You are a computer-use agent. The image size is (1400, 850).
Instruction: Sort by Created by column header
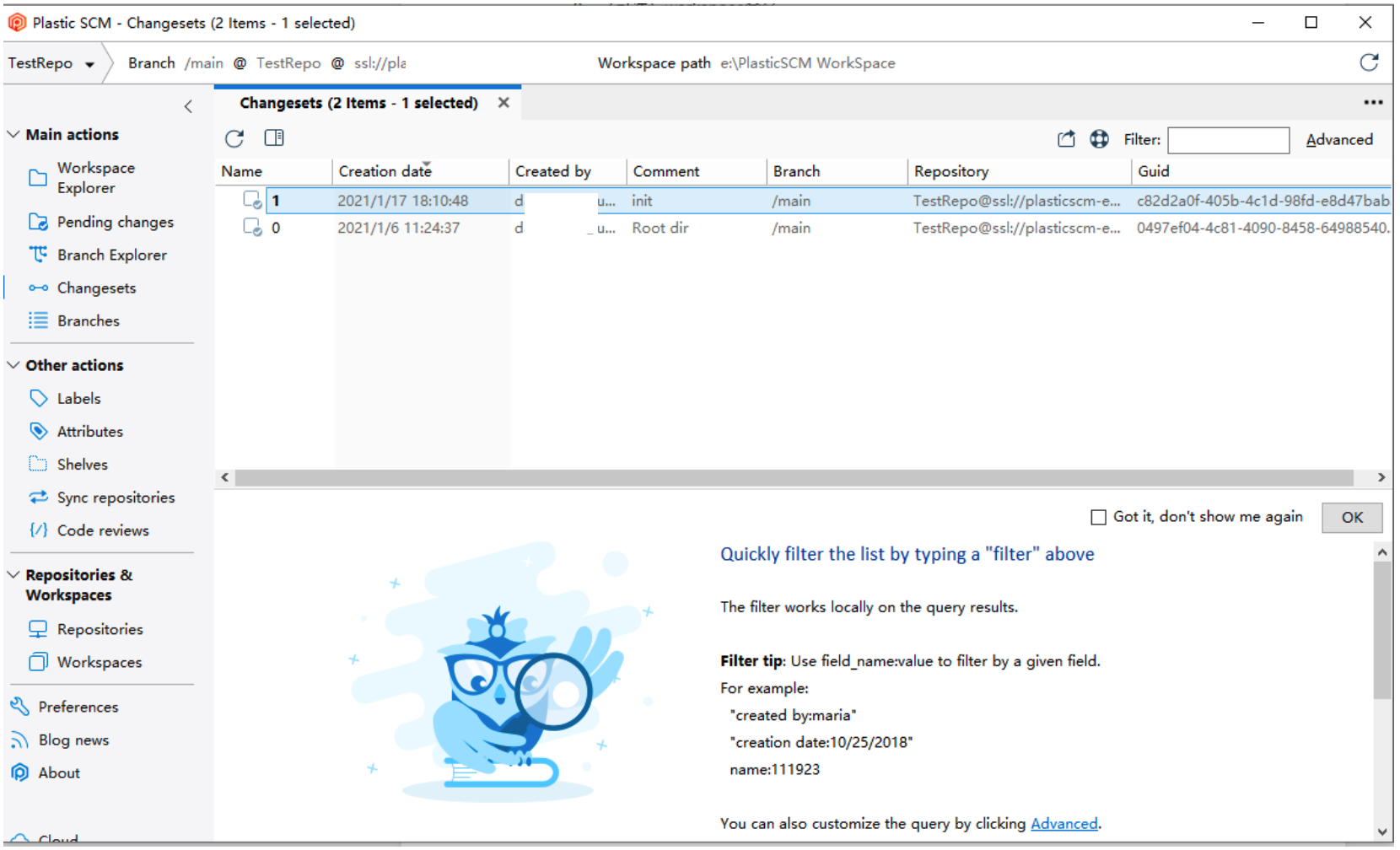click(x=568, y=171)
